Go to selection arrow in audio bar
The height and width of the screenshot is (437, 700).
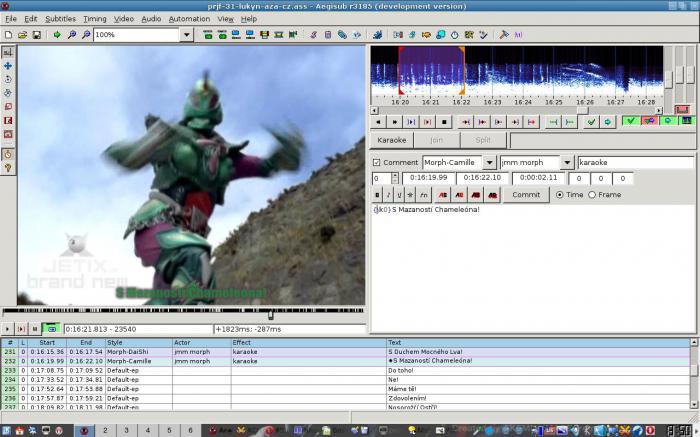(608, 122)
